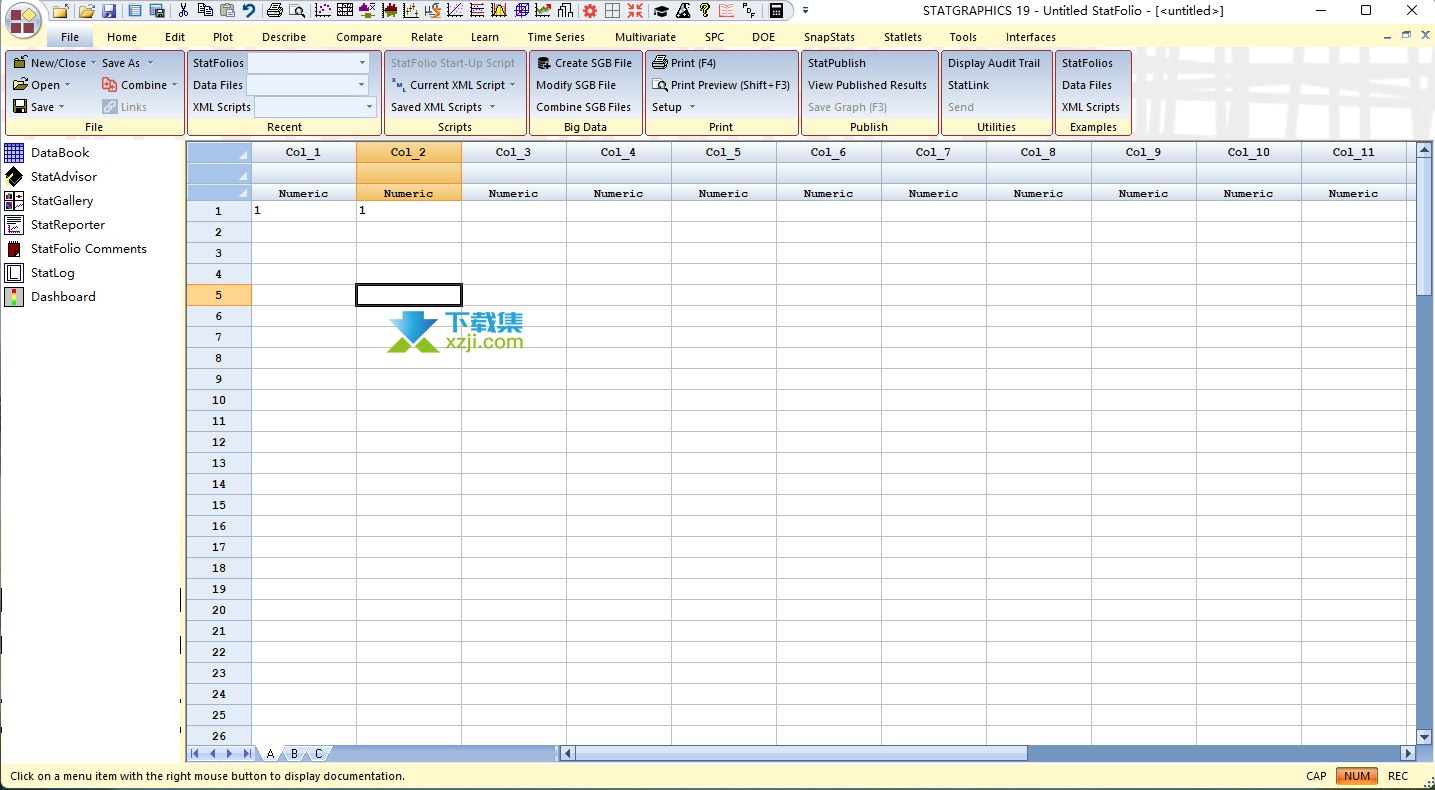Click the round application menu button
This screenshot has height=790, width=1435.
(x=24, y=21)
